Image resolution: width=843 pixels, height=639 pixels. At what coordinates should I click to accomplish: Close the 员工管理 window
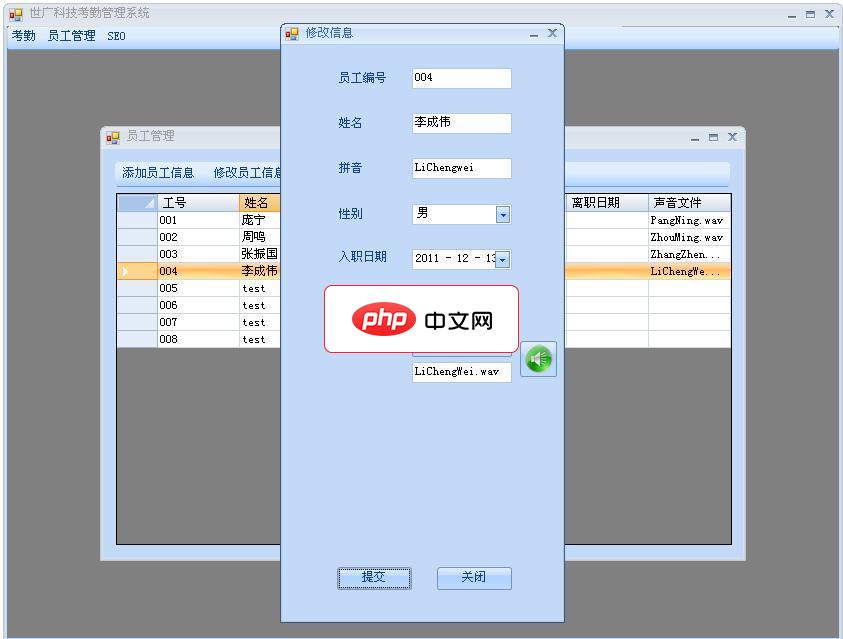point(732,137)
